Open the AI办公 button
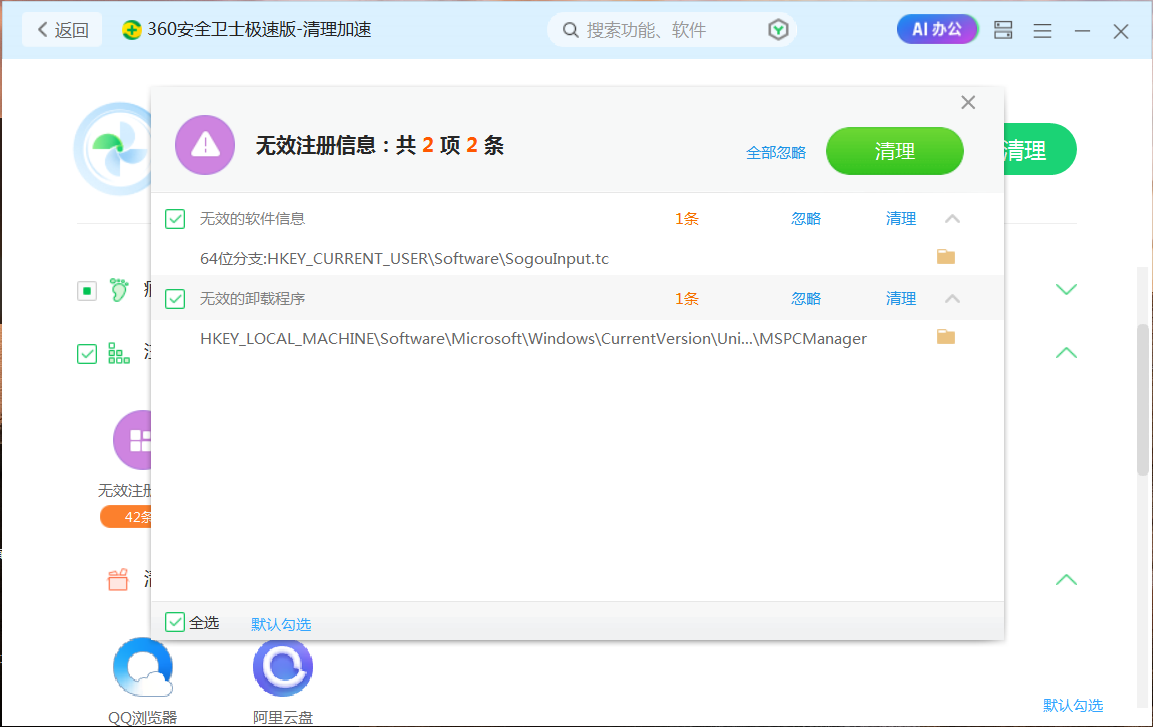 [x=938, y=29]
